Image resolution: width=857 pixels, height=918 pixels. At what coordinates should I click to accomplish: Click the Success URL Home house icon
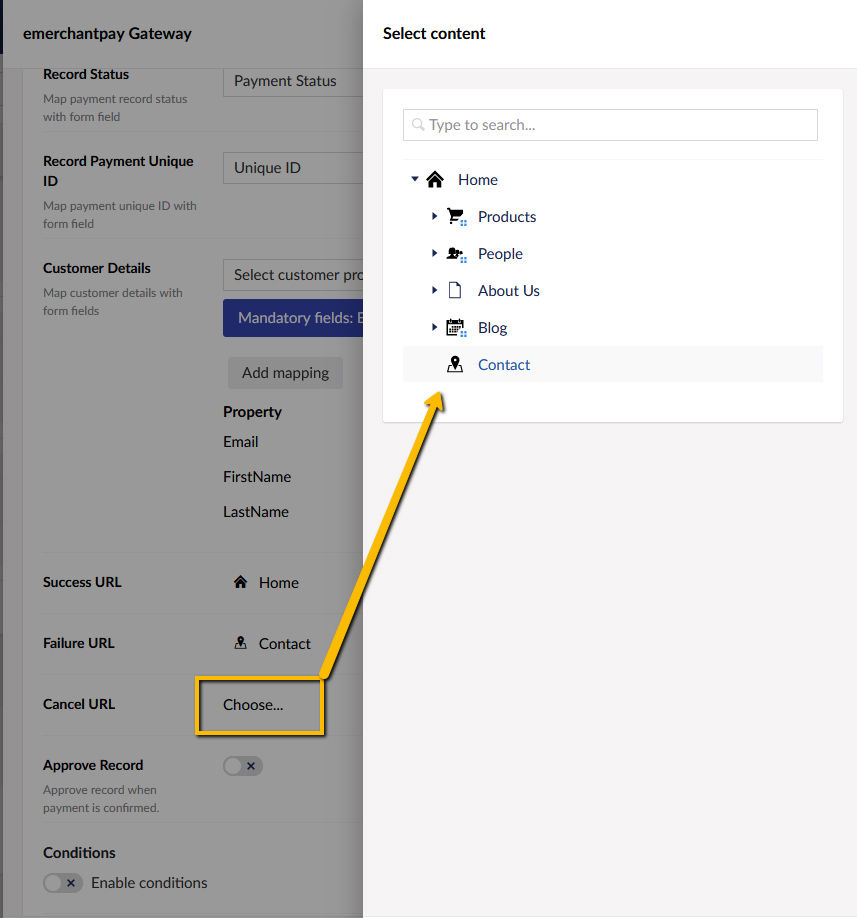pos(240,582)
